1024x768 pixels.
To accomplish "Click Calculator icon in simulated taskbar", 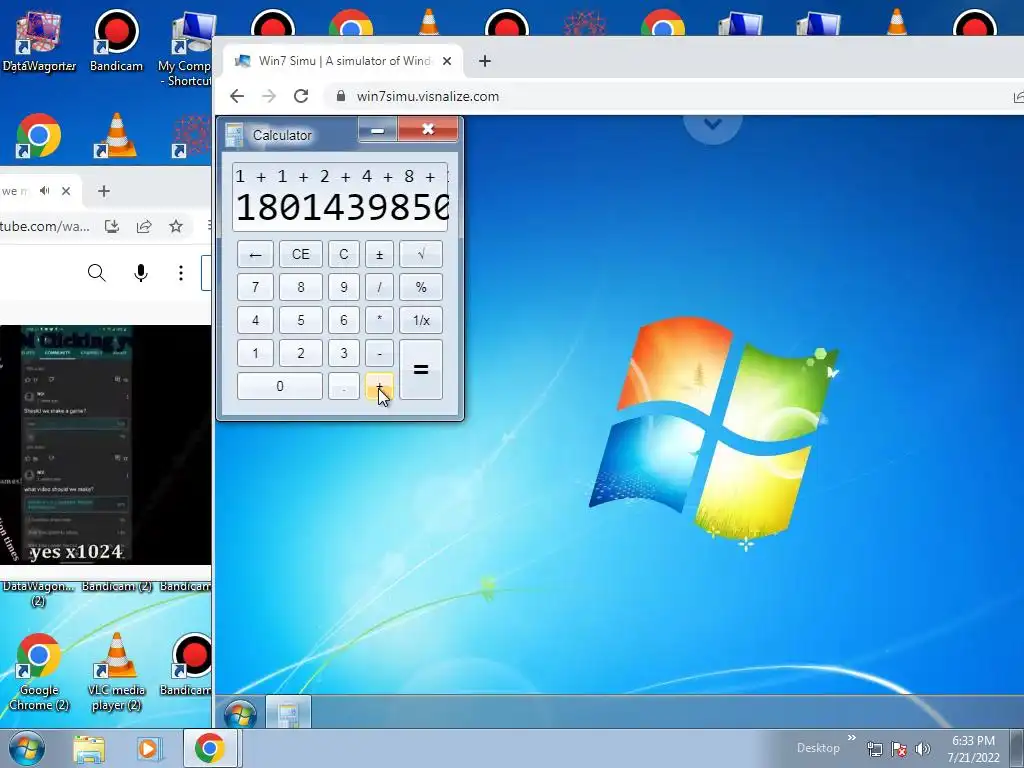I will click(x=288, y=713).
